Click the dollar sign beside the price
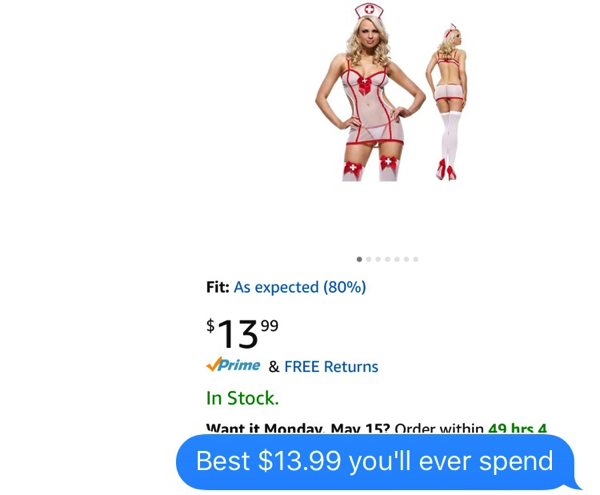The width and height of the screenshot is (600, 495). (210, 326)
